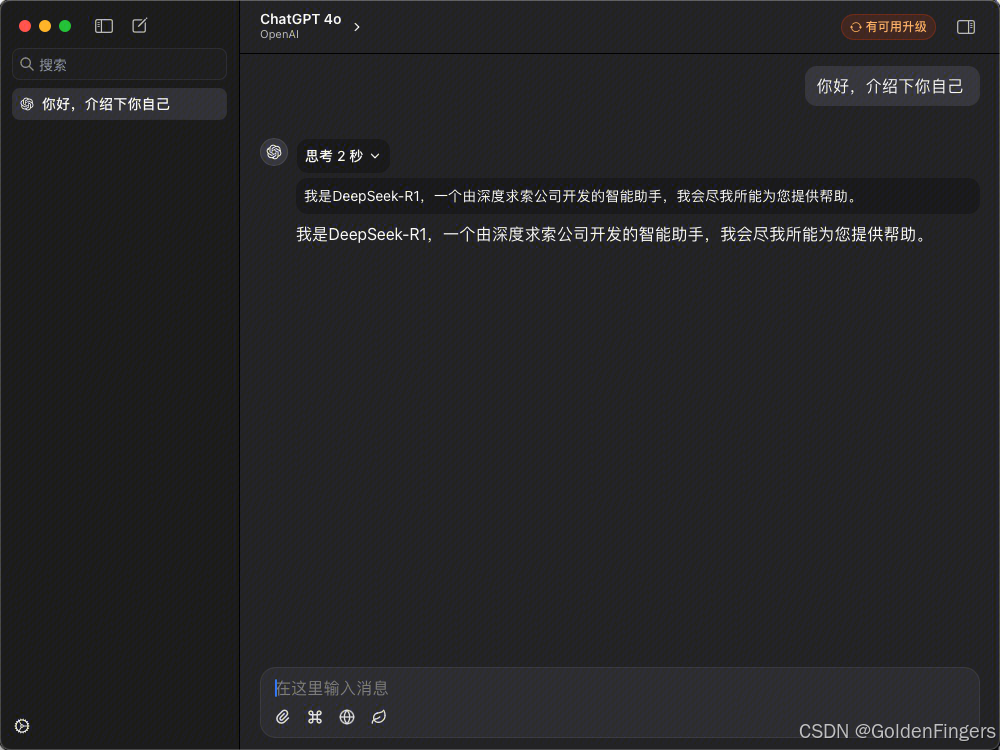Focus the 在这里输入消息 message input
1000x750 pixels.
tap(619, 688)
